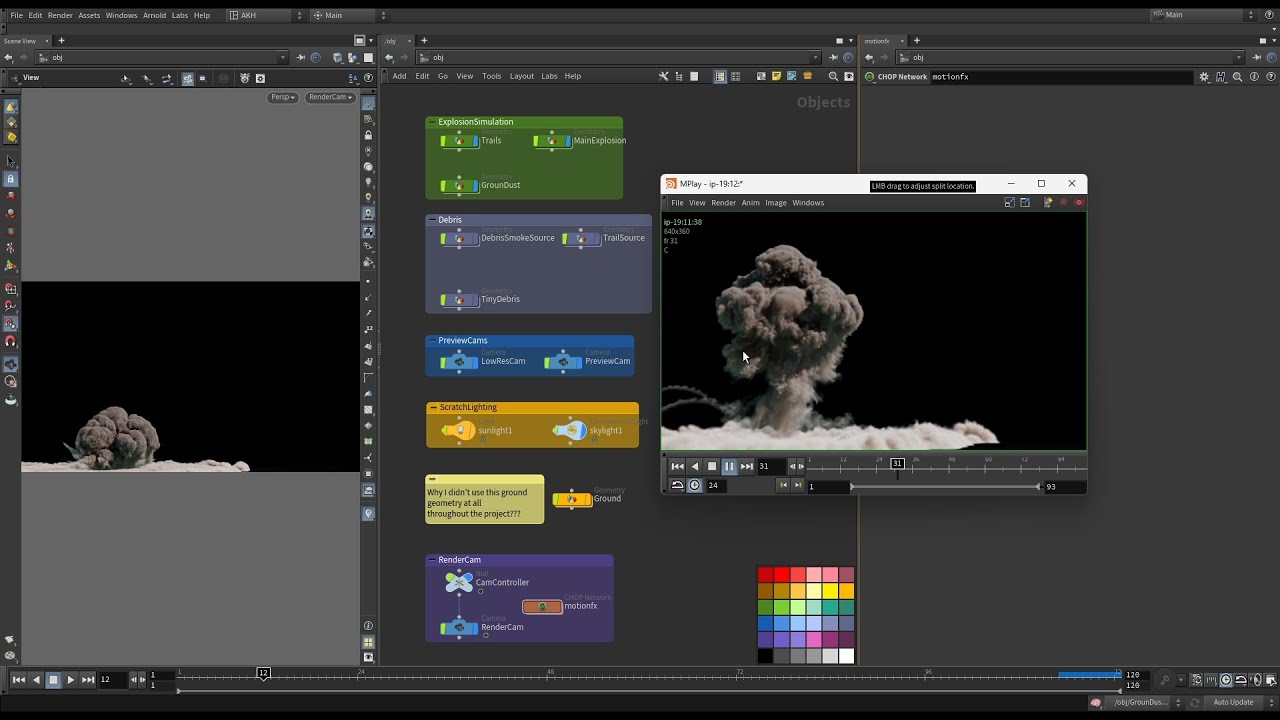This screenshot has height=720, width=1280.
Task: Toggle display flag on the Ground node
Action: coord(588,499)
